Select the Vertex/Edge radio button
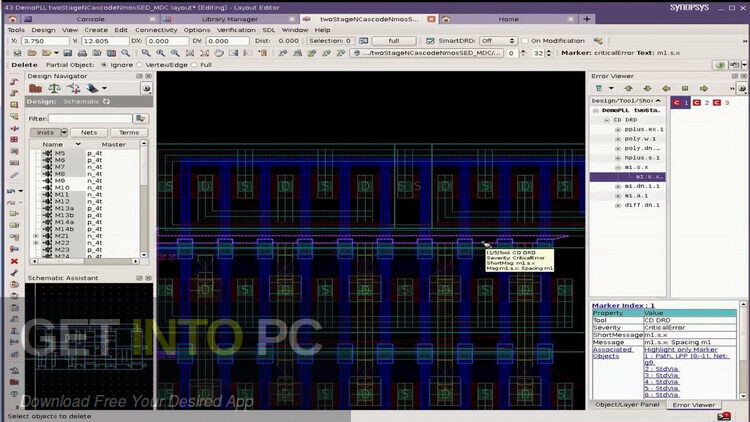This screenshot has width=750, height=422. pyautogui.click(x=140, y=65)
